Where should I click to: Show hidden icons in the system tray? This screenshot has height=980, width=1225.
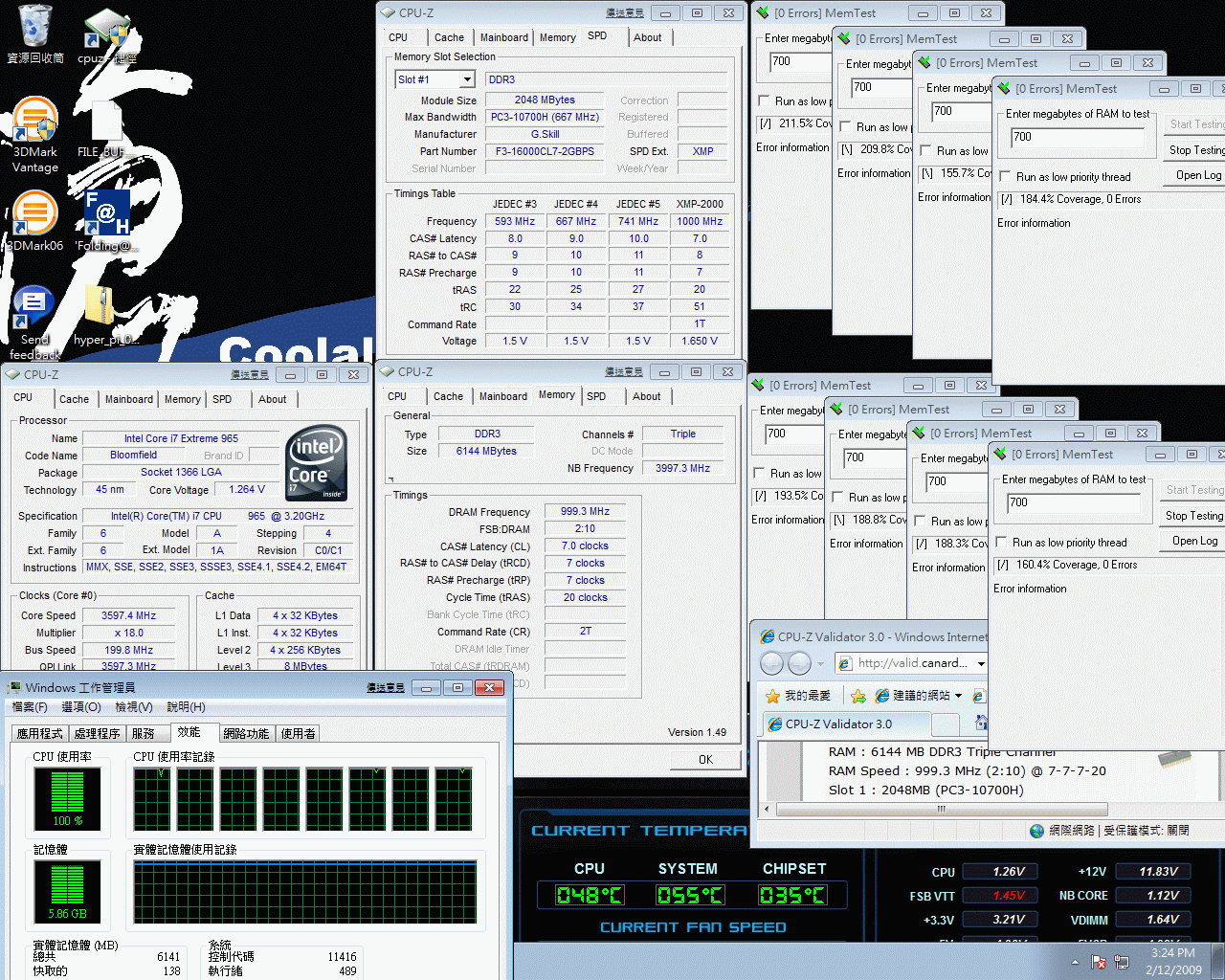[x=1075, y=962]
